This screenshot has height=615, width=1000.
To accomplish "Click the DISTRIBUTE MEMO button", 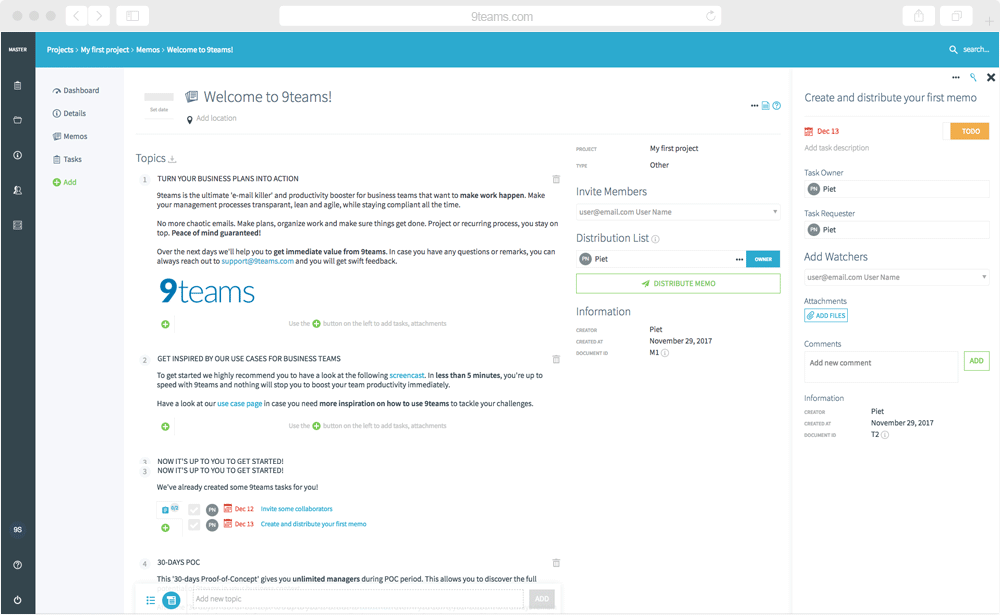I will pyautogui.click(x=678, y=283).
